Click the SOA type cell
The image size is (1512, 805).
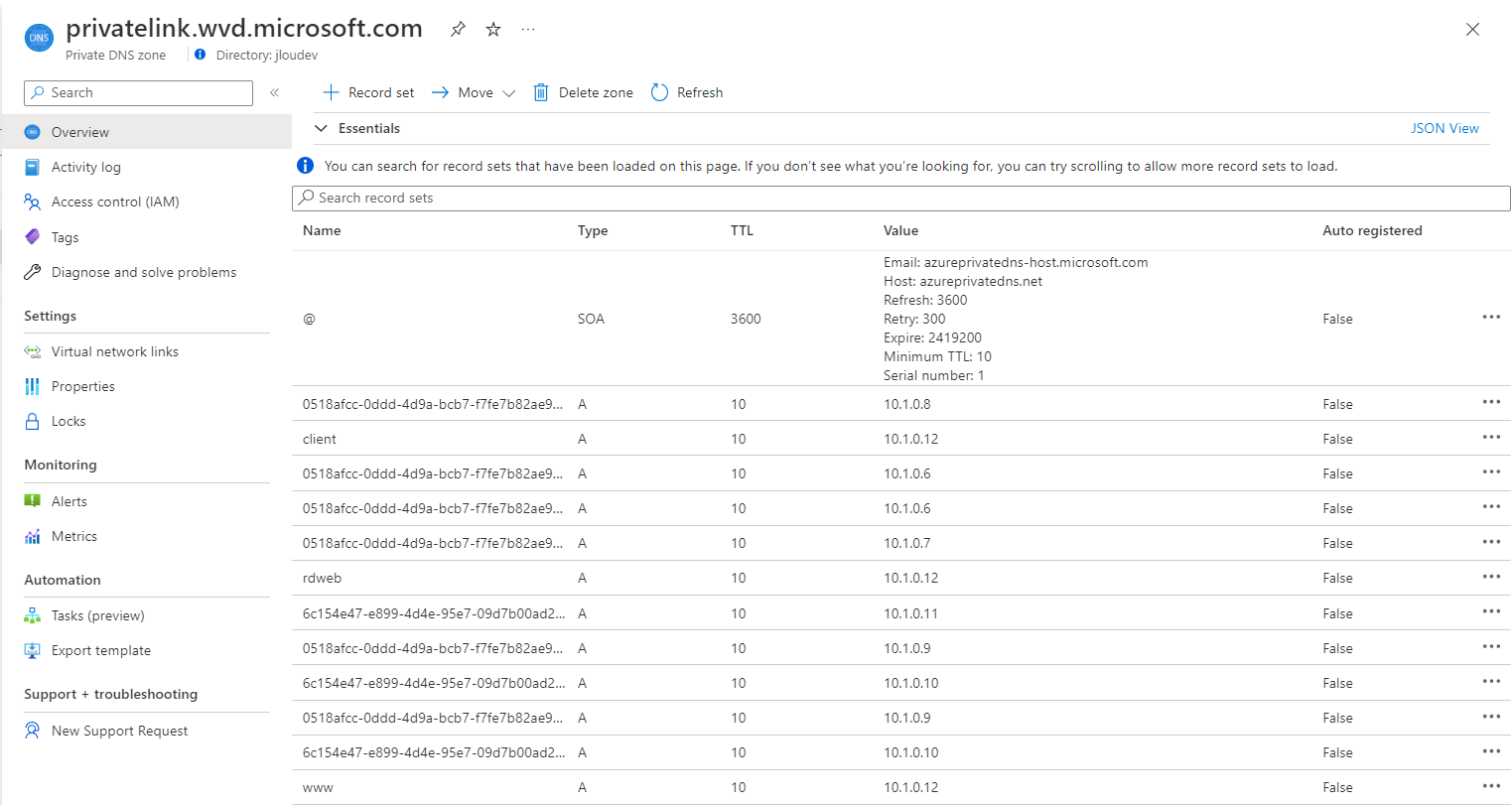[591, 319]
